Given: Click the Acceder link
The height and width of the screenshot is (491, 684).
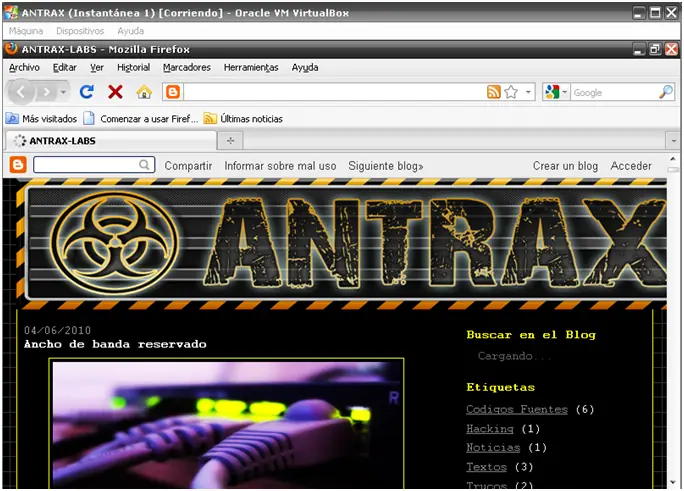Looking at the screenshot, I should point(631,166).
